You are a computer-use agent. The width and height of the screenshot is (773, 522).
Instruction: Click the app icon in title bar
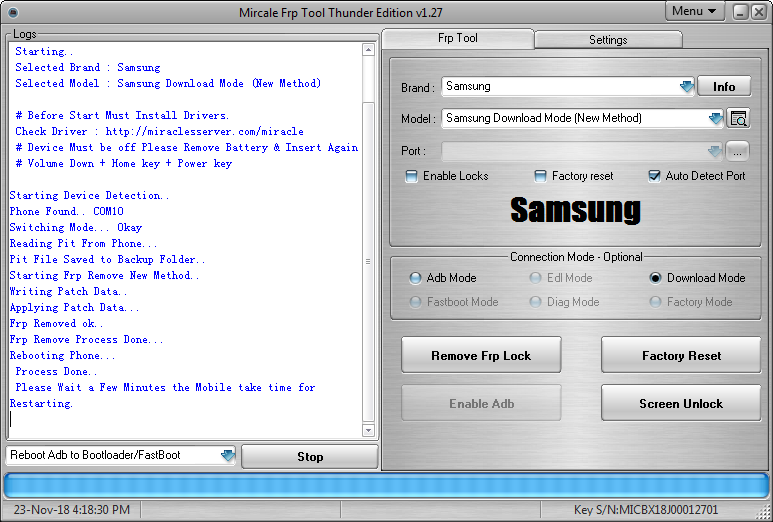tap(14, 12)
